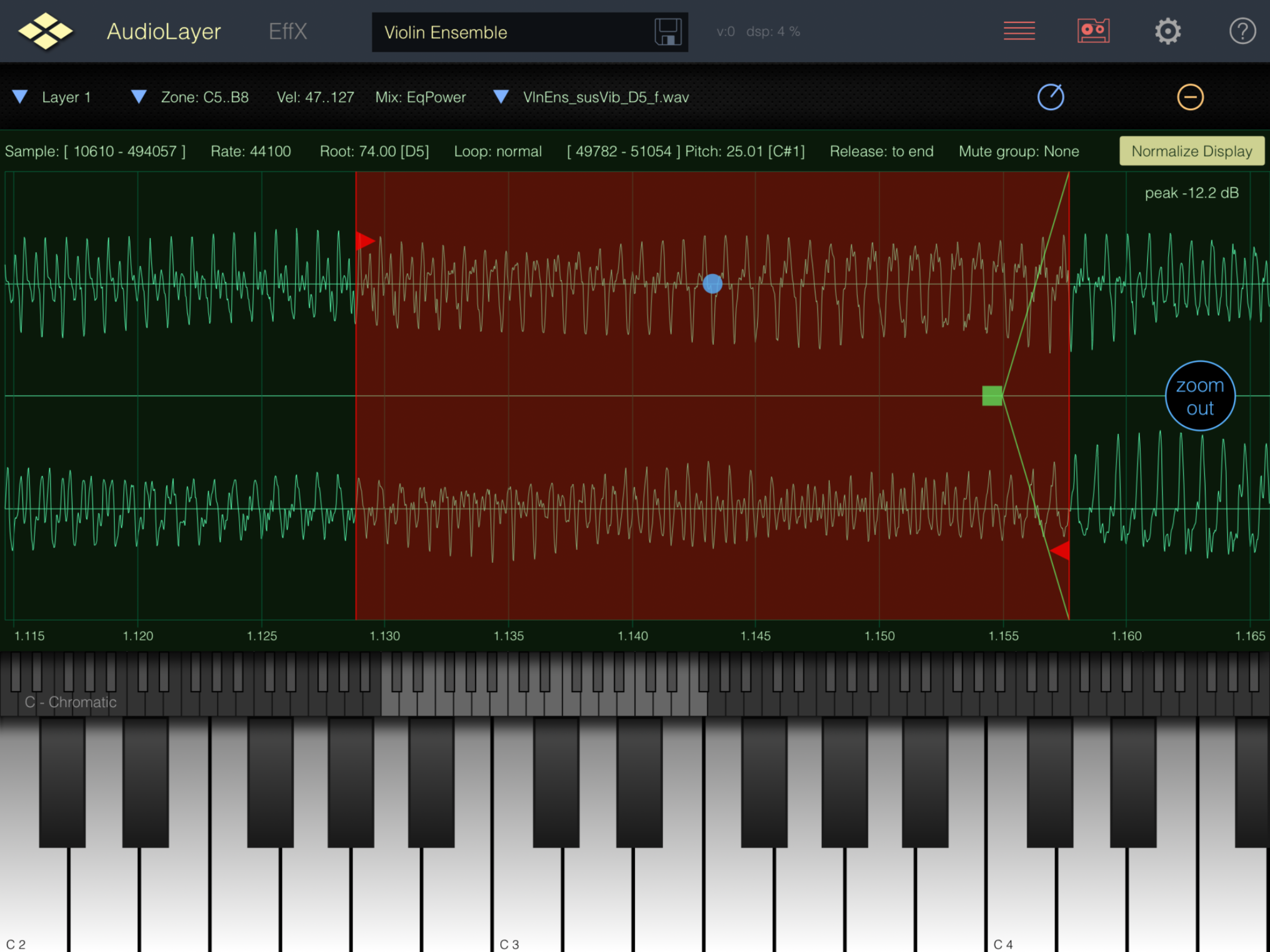Image resolution: width=1270 pixels, height=952 pixels.
Task: Open help via the question mark icon
Action: coord(1242,31)
